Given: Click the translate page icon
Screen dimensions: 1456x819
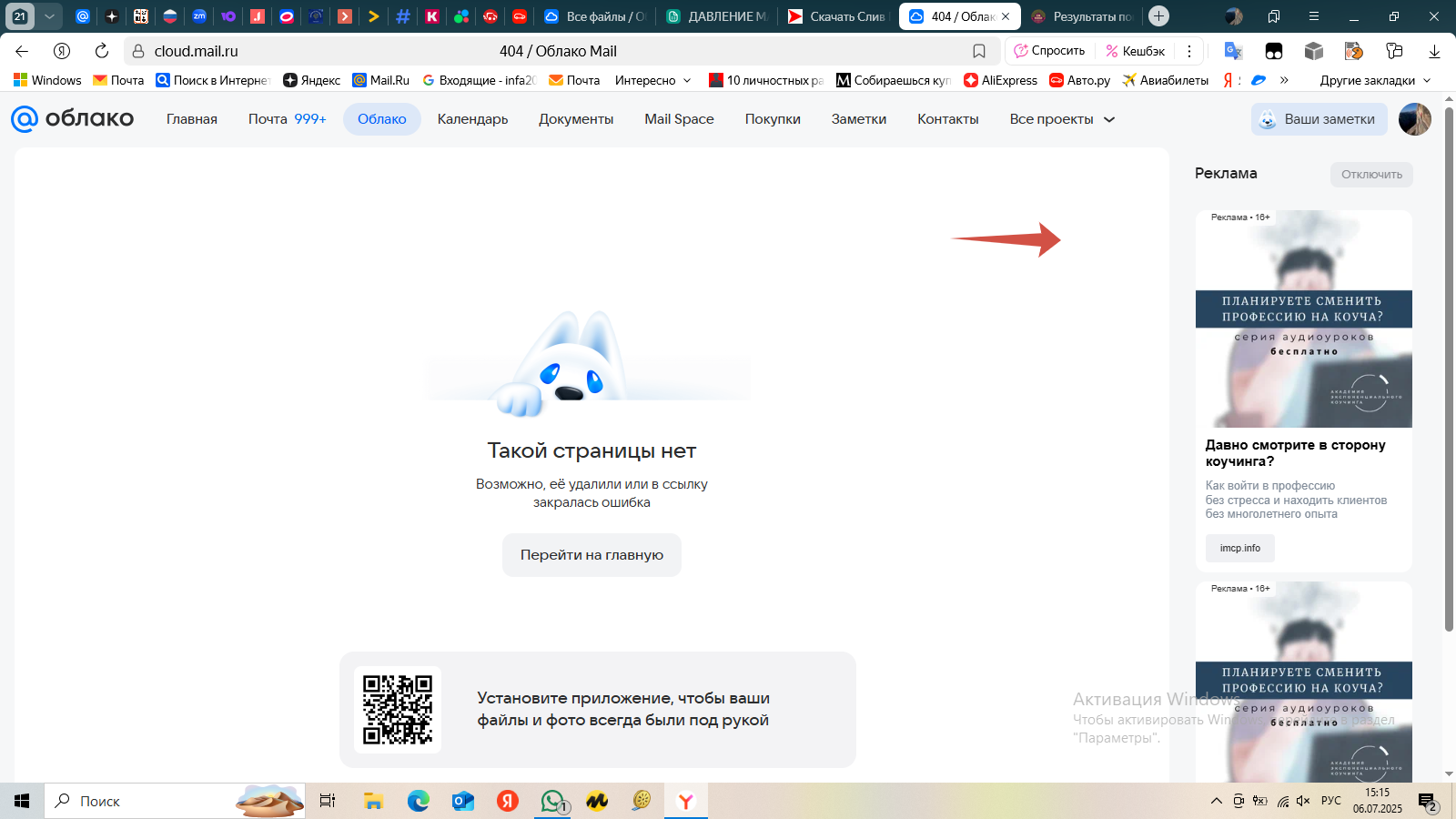Looking at the screenshot, I should tap(1233, 51).
